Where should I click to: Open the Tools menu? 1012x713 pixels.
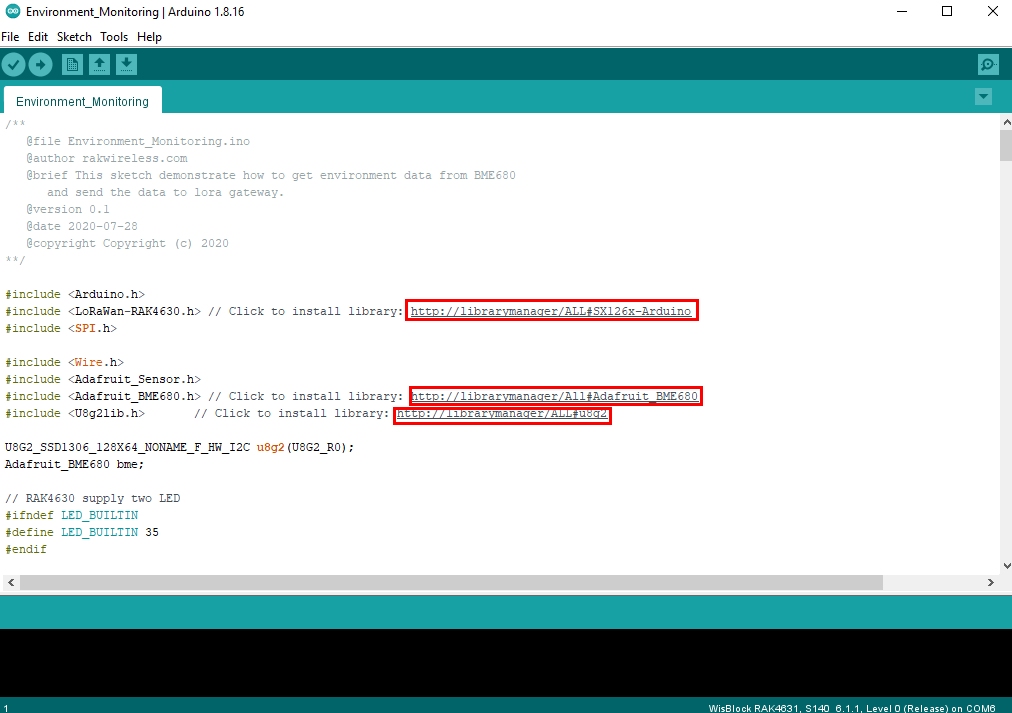114,37
